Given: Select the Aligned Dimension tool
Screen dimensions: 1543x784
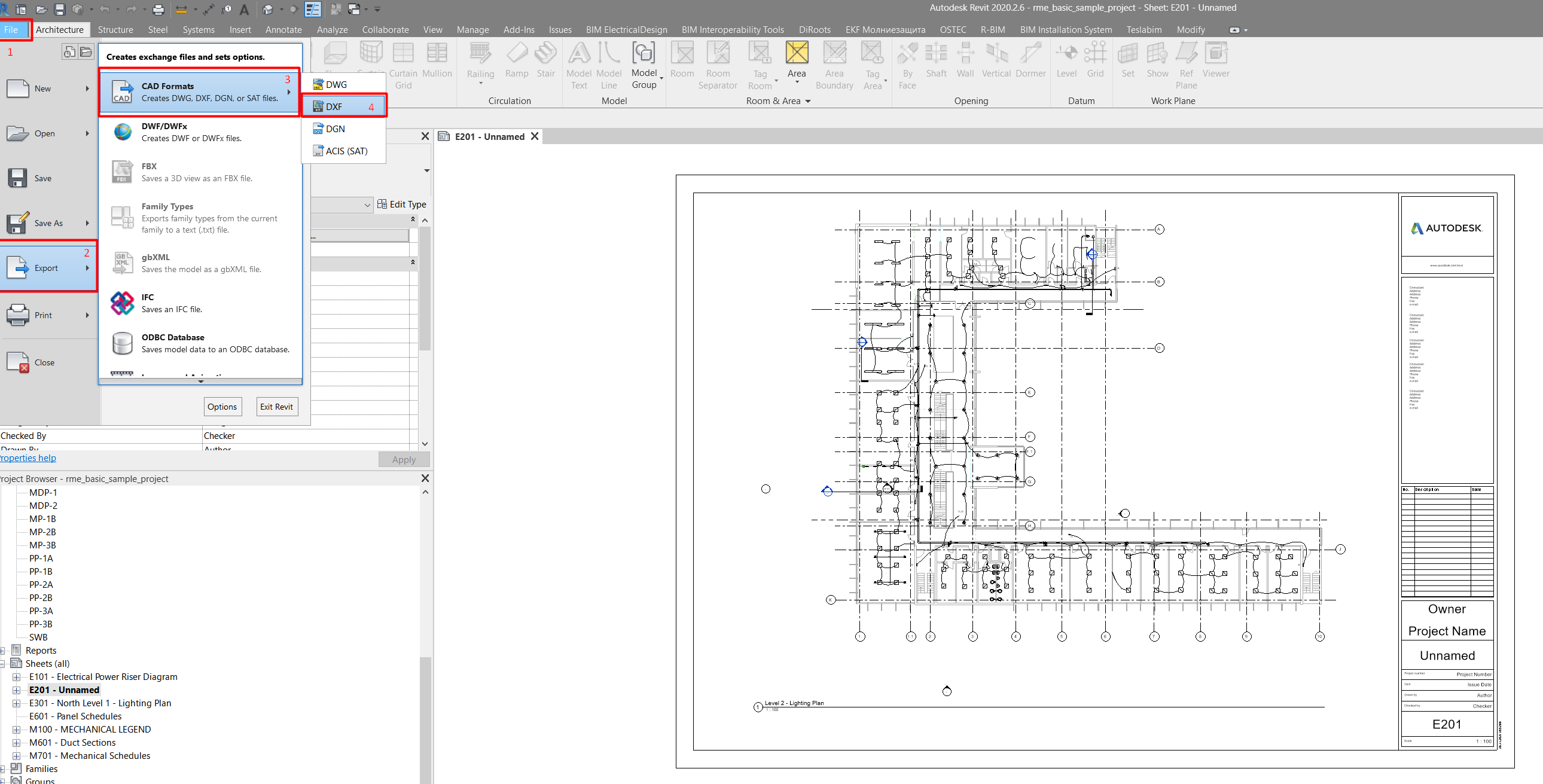Looking at the screenshot, I should coord(209,10).
